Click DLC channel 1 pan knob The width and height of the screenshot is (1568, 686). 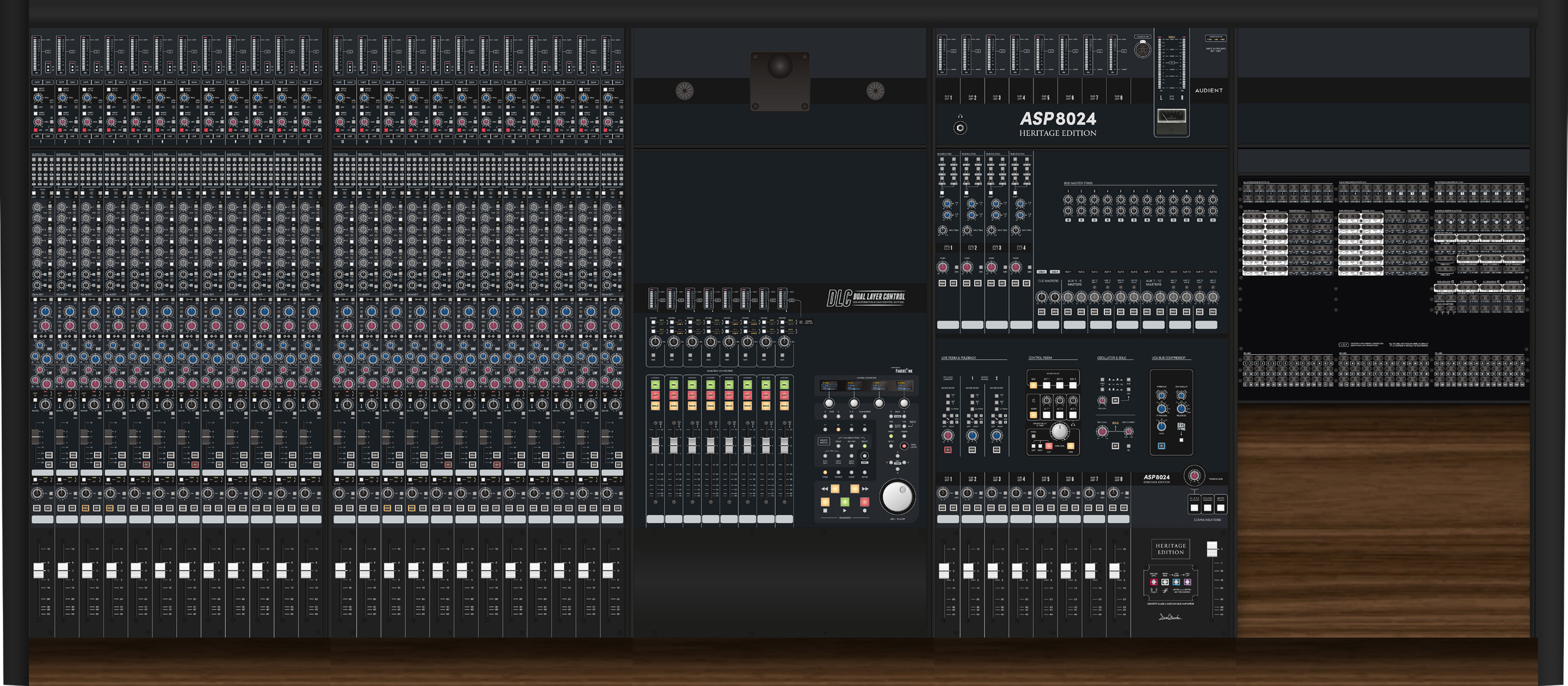pos(655,342)
